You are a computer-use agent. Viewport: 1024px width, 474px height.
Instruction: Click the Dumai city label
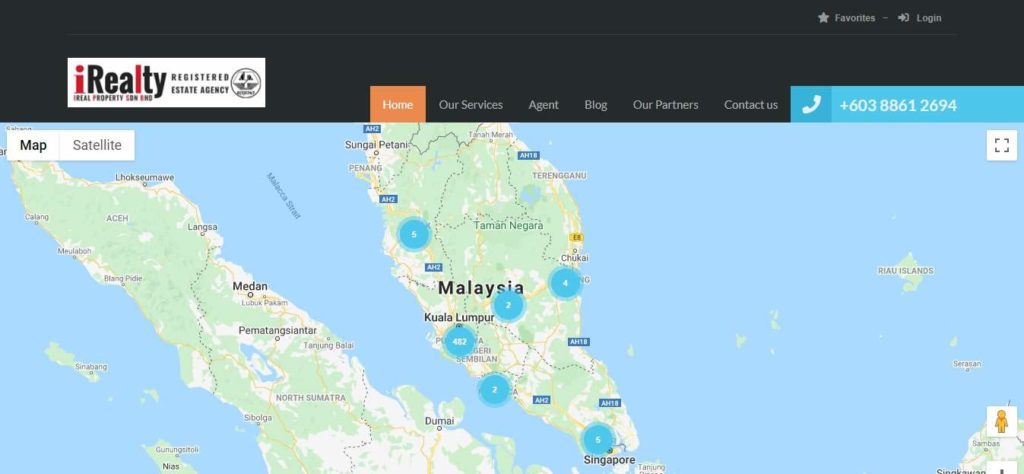point(440,421)
